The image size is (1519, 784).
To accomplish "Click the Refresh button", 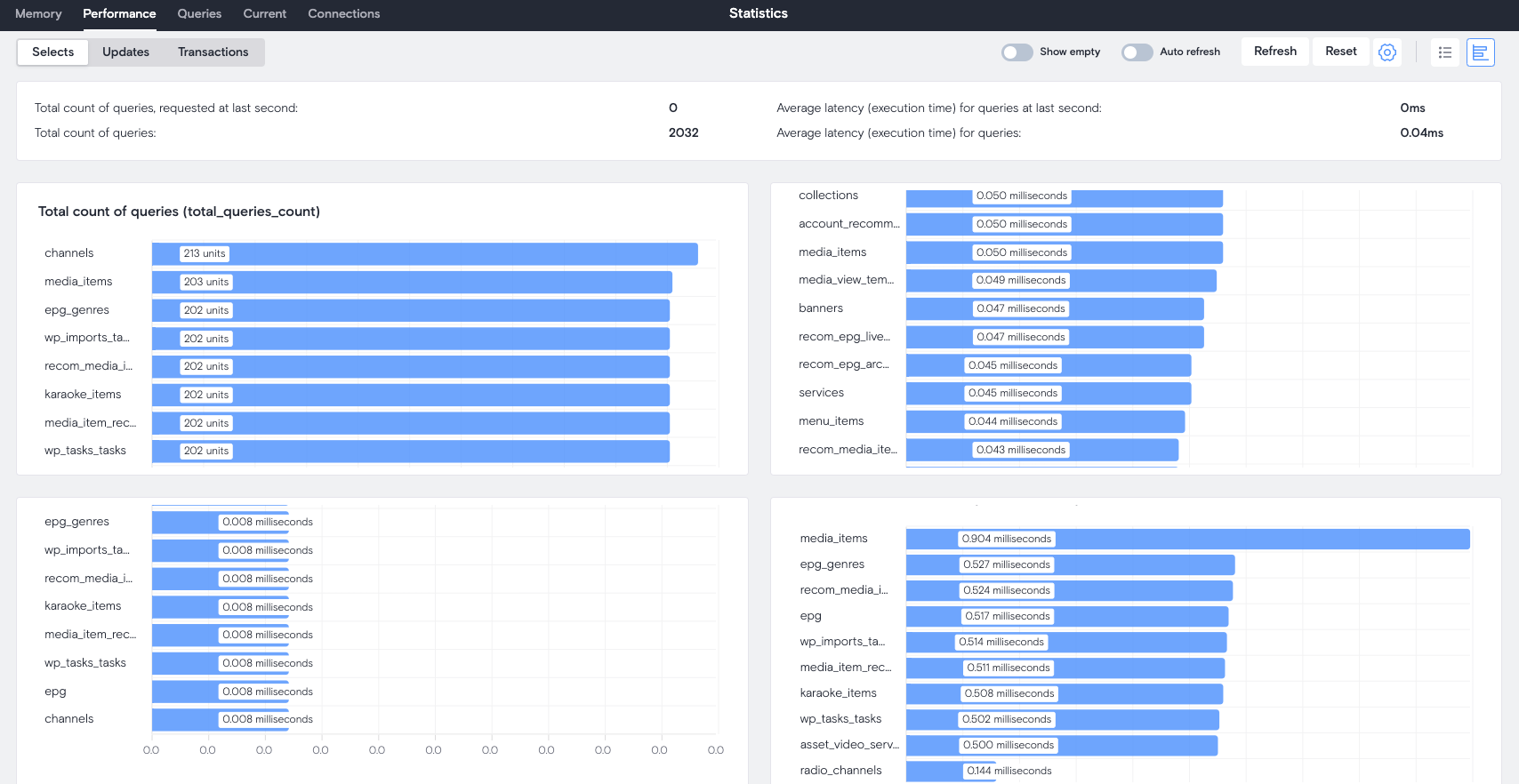I will tap(1274, 52).
